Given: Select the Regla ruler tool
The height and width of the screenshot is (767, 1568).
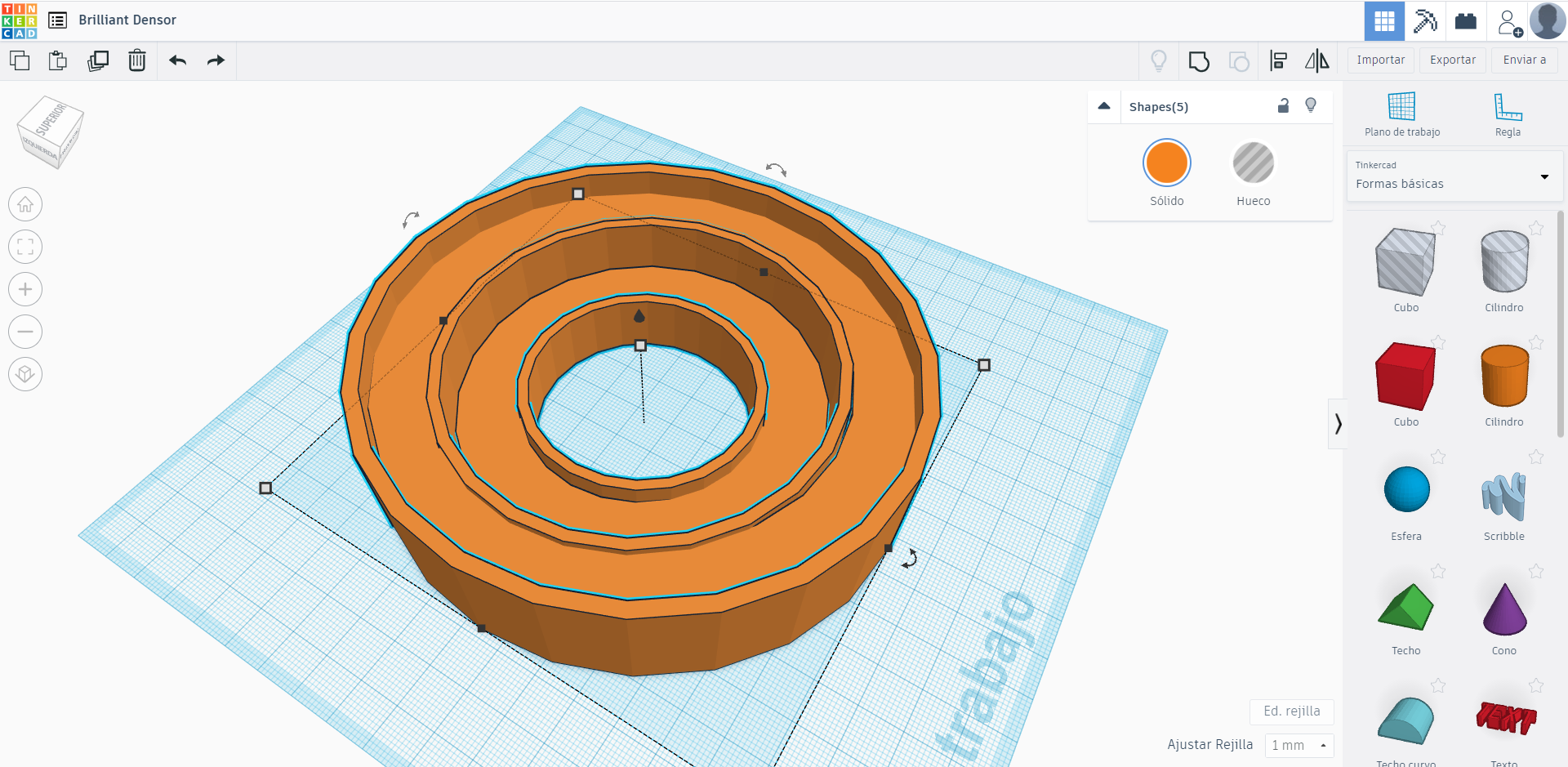Looking at the screenshot, I should [1508, 114].
